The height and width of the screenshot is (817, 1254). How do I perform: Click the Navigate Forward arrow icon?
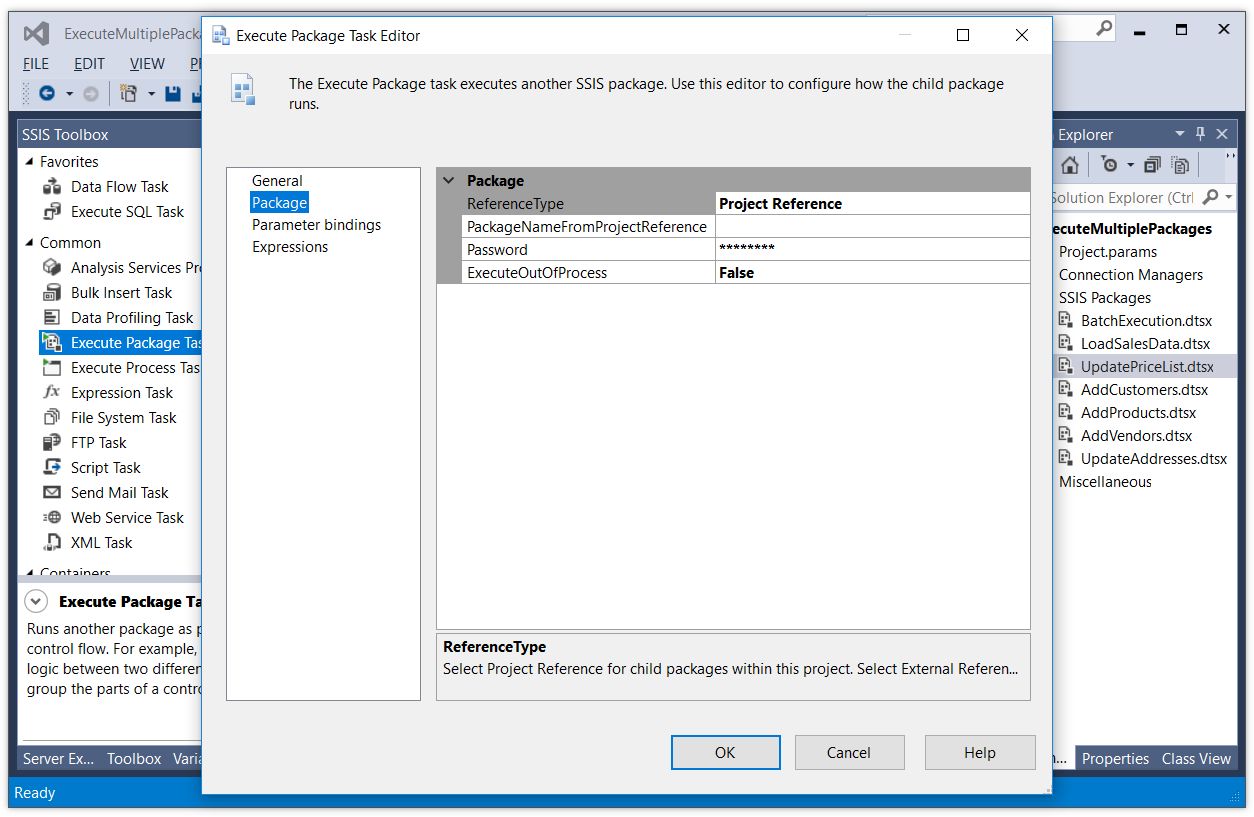(91, 93)
